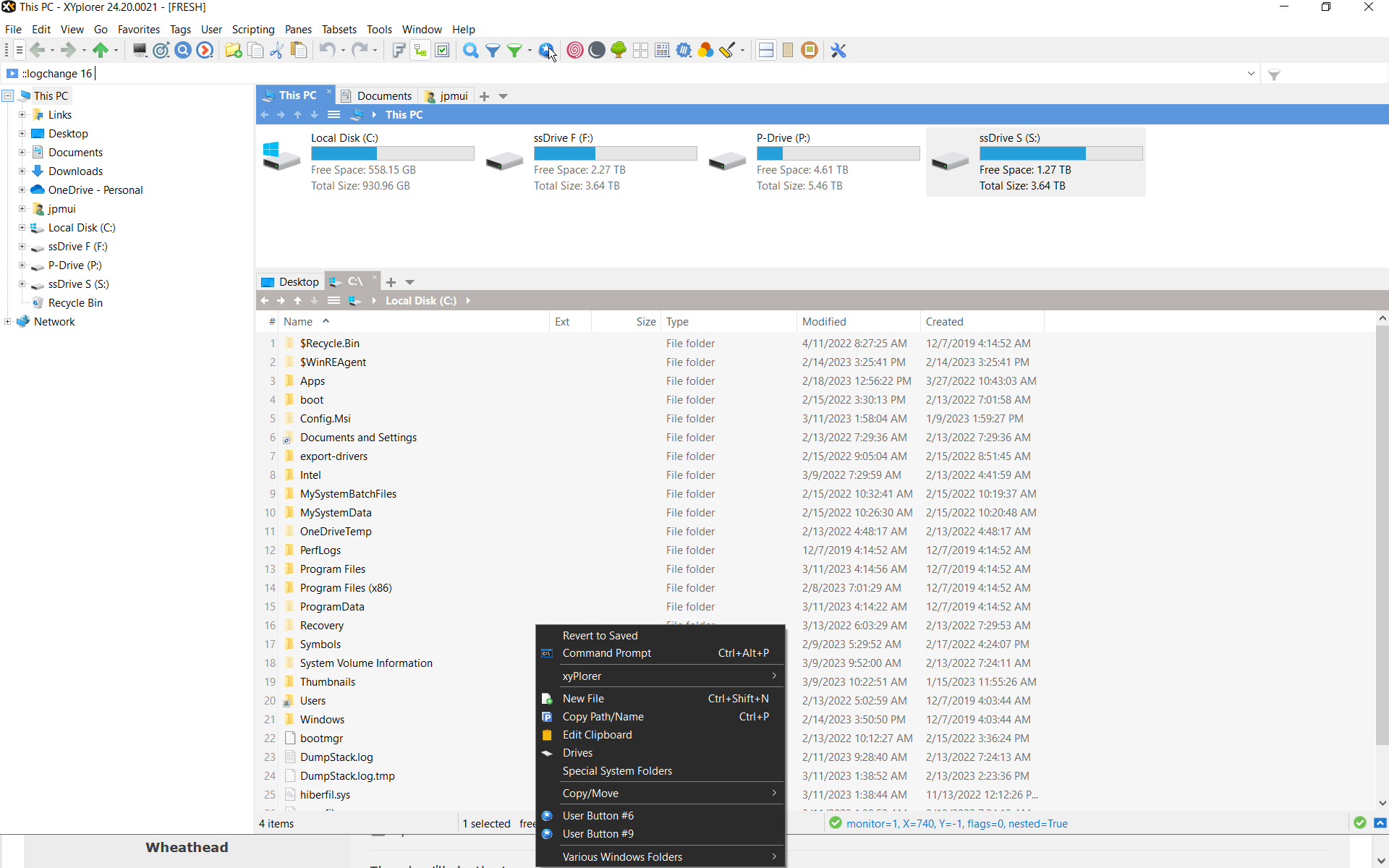1389x868 pixels.
Task: Select Recycle Bin in the folder tree
Action: tap(75, 303)
